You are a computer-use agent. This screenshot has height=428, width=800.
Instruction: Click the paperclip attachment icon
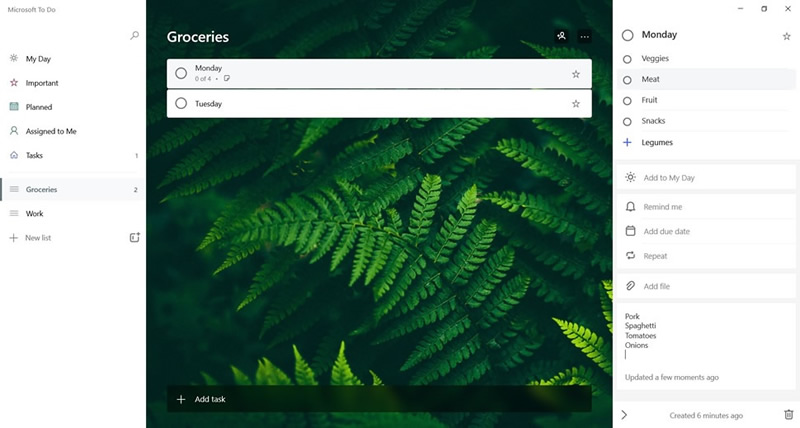click(x=631, y=286)
